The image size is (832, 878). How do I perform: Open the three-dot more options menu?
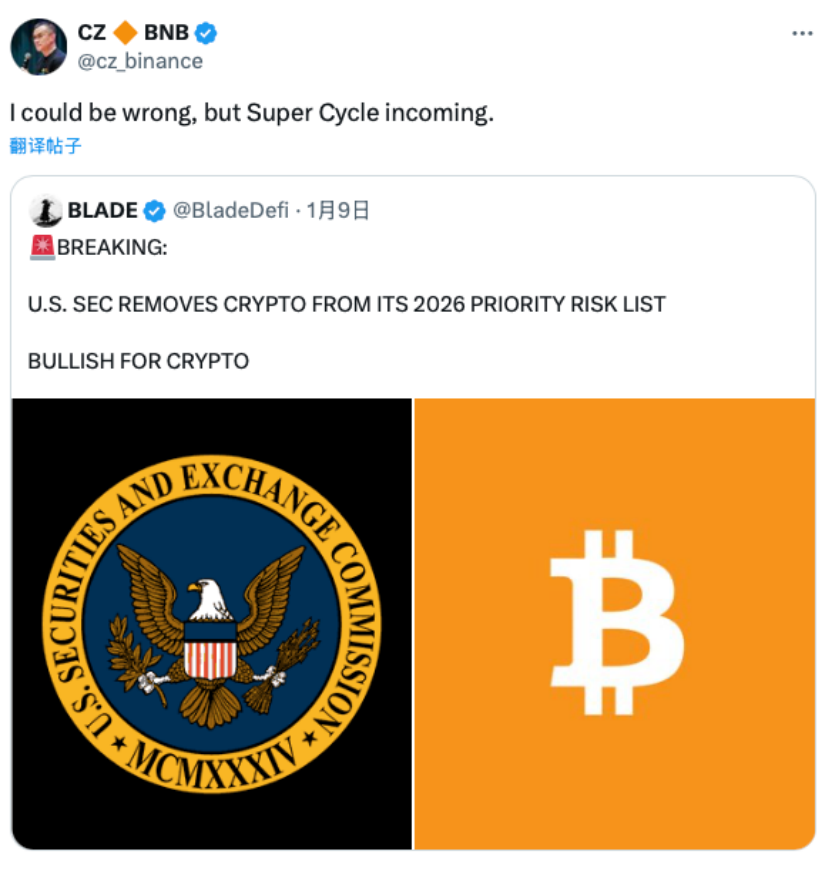pyautogui.click(x=802, y=33)
